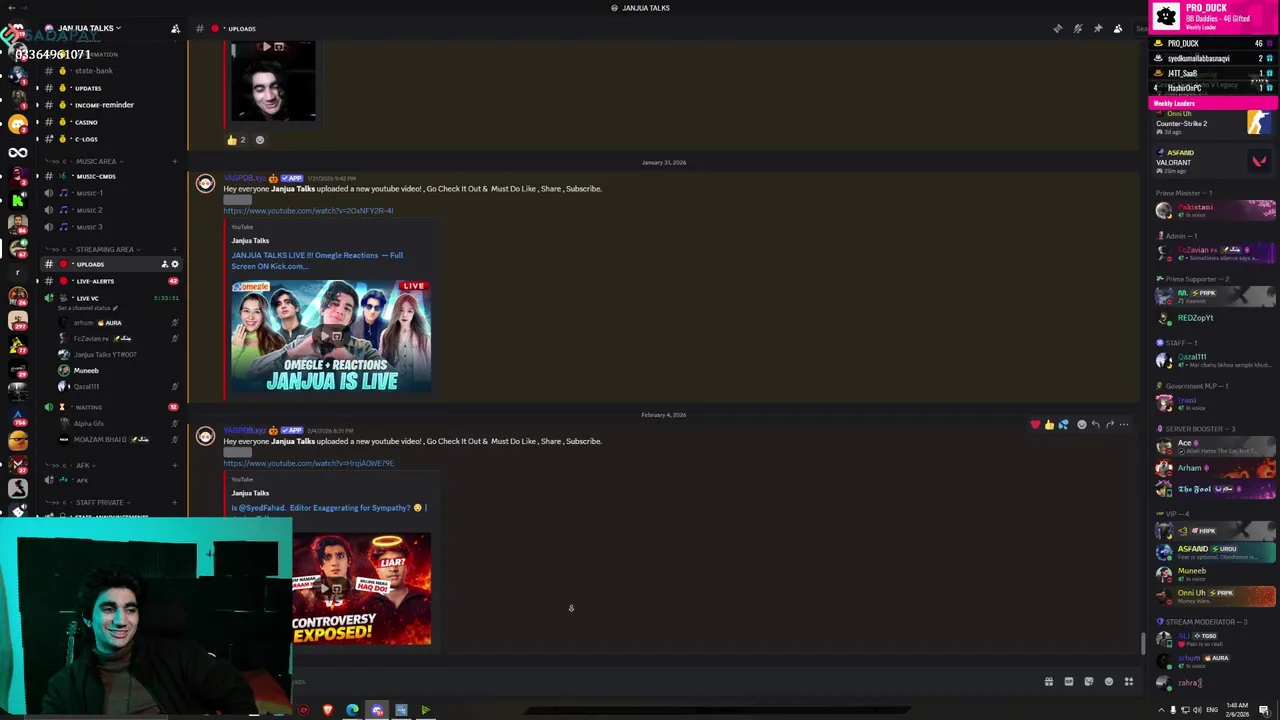Join the WAITING voice channel
1280x720 pixels.
click(x=88, y=407)
